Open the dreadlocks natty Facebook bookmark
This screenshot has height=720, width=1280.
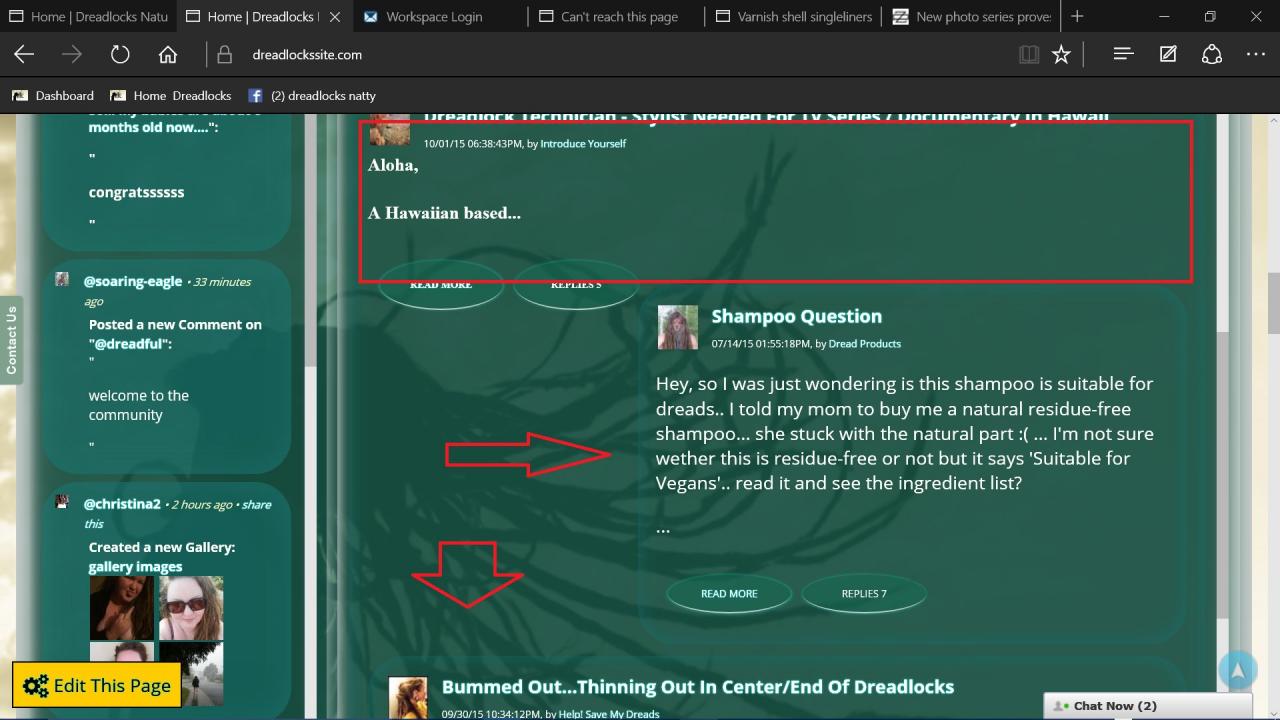[x=312, y=96]
